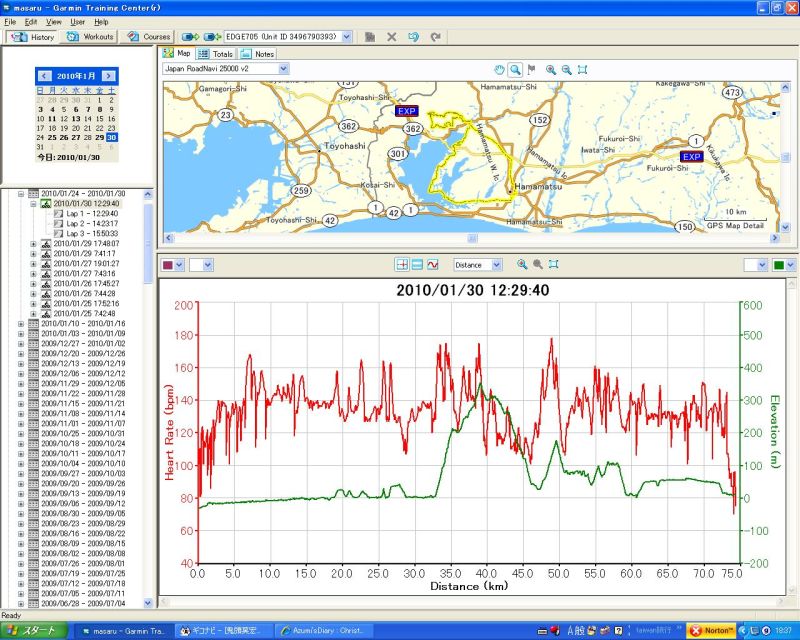
Task: Open the File menu
Action: (x=10, y=22)
